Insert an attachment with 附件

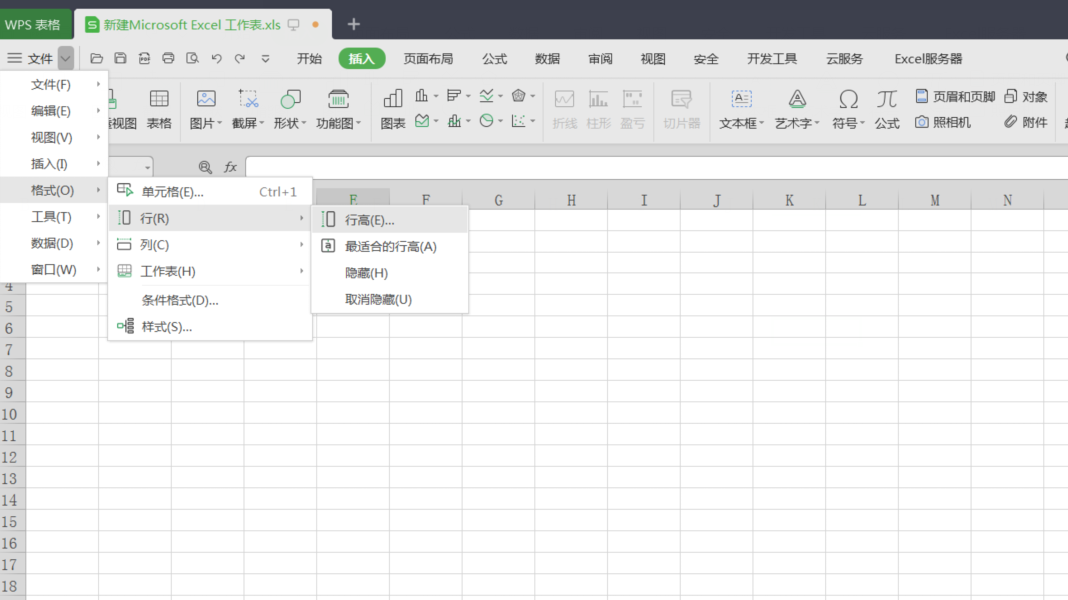(x=1026, y=123)
